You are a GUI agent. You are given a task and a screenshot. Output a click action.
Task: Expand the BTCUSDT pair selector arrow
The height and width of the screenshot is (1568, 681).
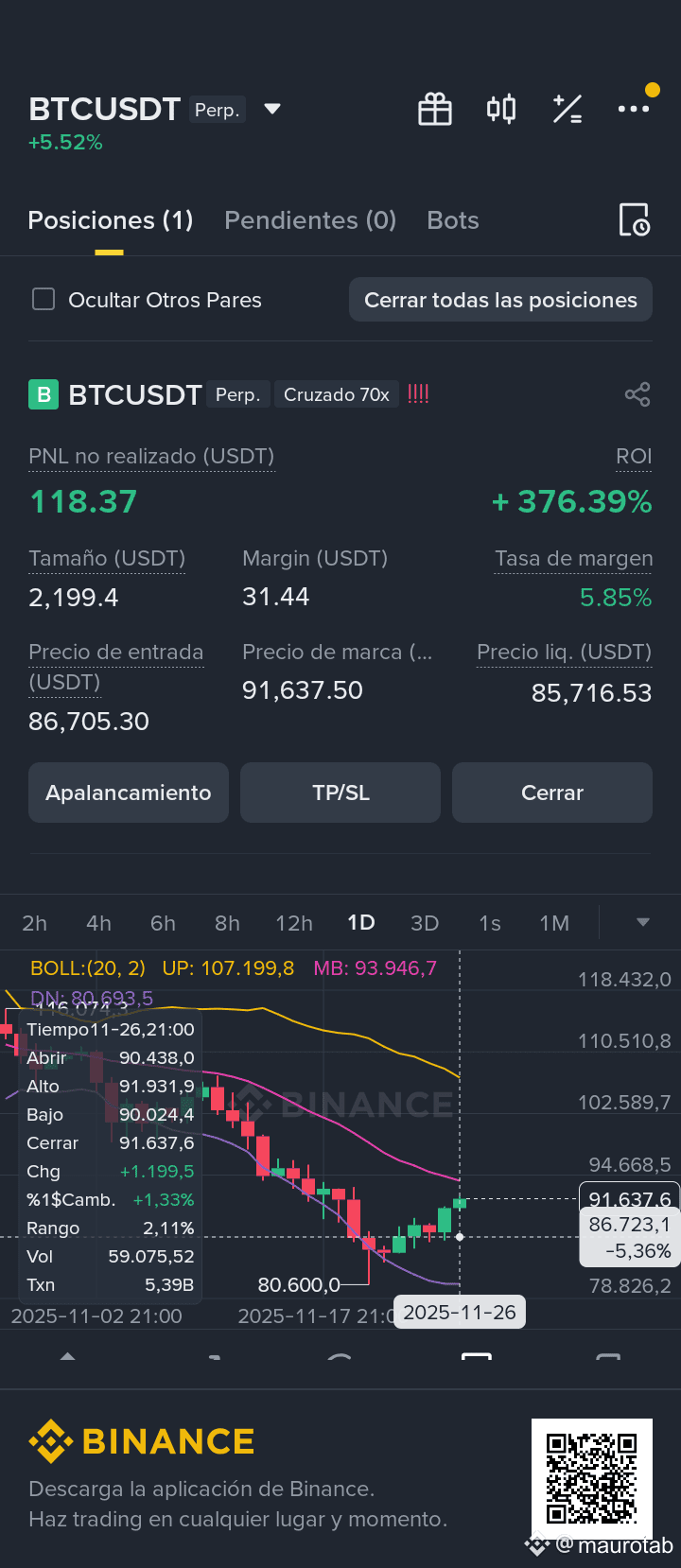tap(272, 109)
